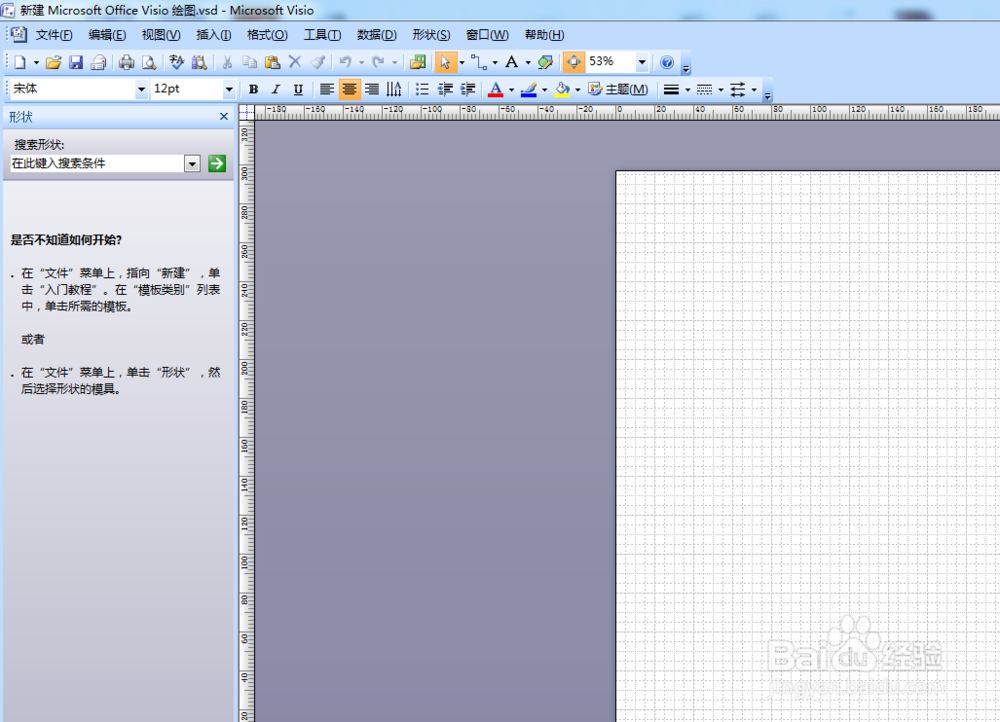Image resolution: width=1000 pixels, height=722 pixels.
Task: Expand the Connector tool dropdown arrow
Action: coord(495,63)
